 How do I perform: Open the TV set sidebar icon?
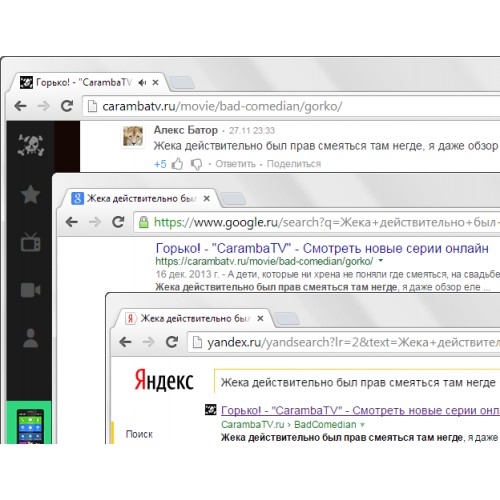tap(30, 242)
